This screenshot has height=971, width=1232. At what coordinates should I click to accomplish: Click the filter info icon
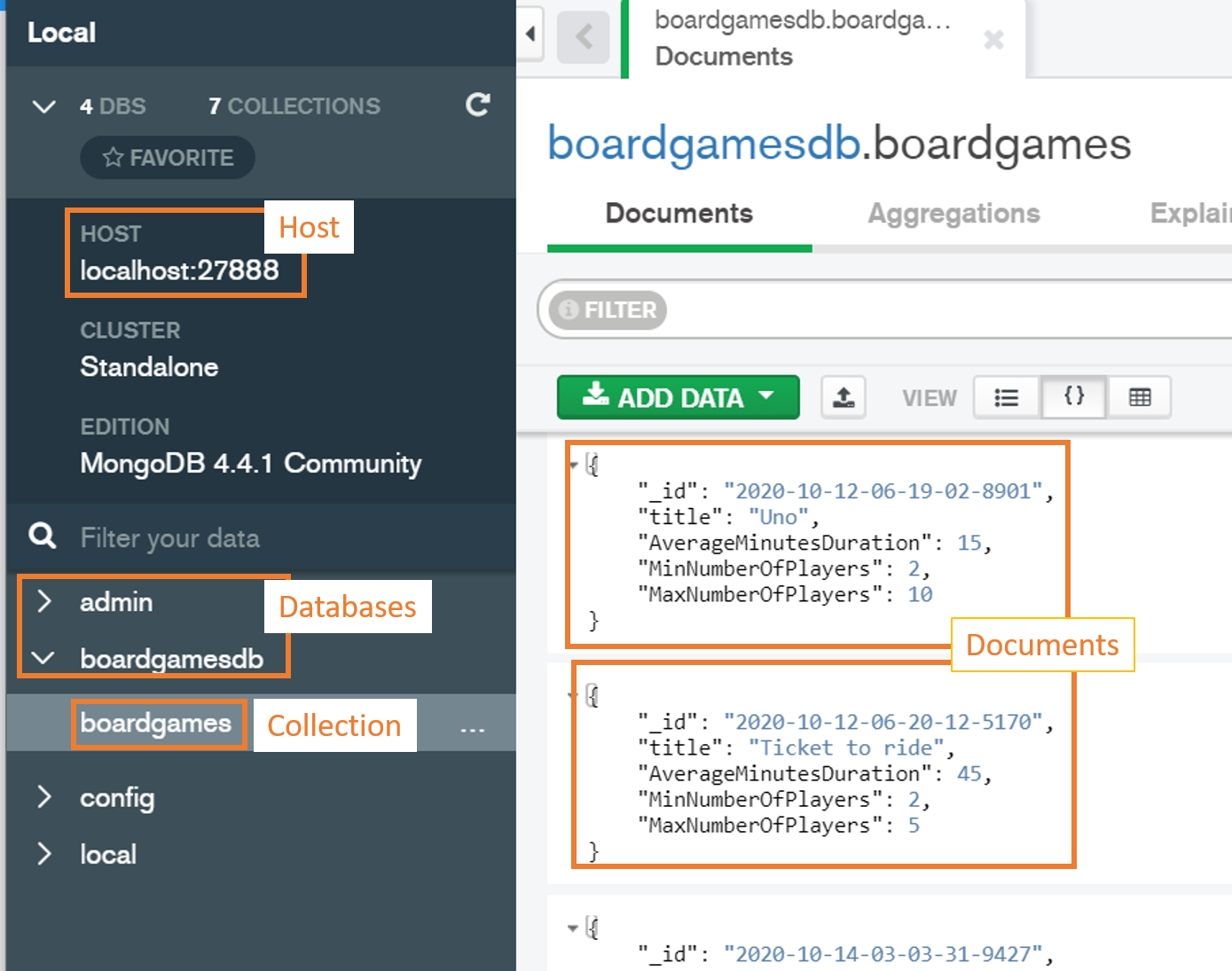(x=567, y=309)
